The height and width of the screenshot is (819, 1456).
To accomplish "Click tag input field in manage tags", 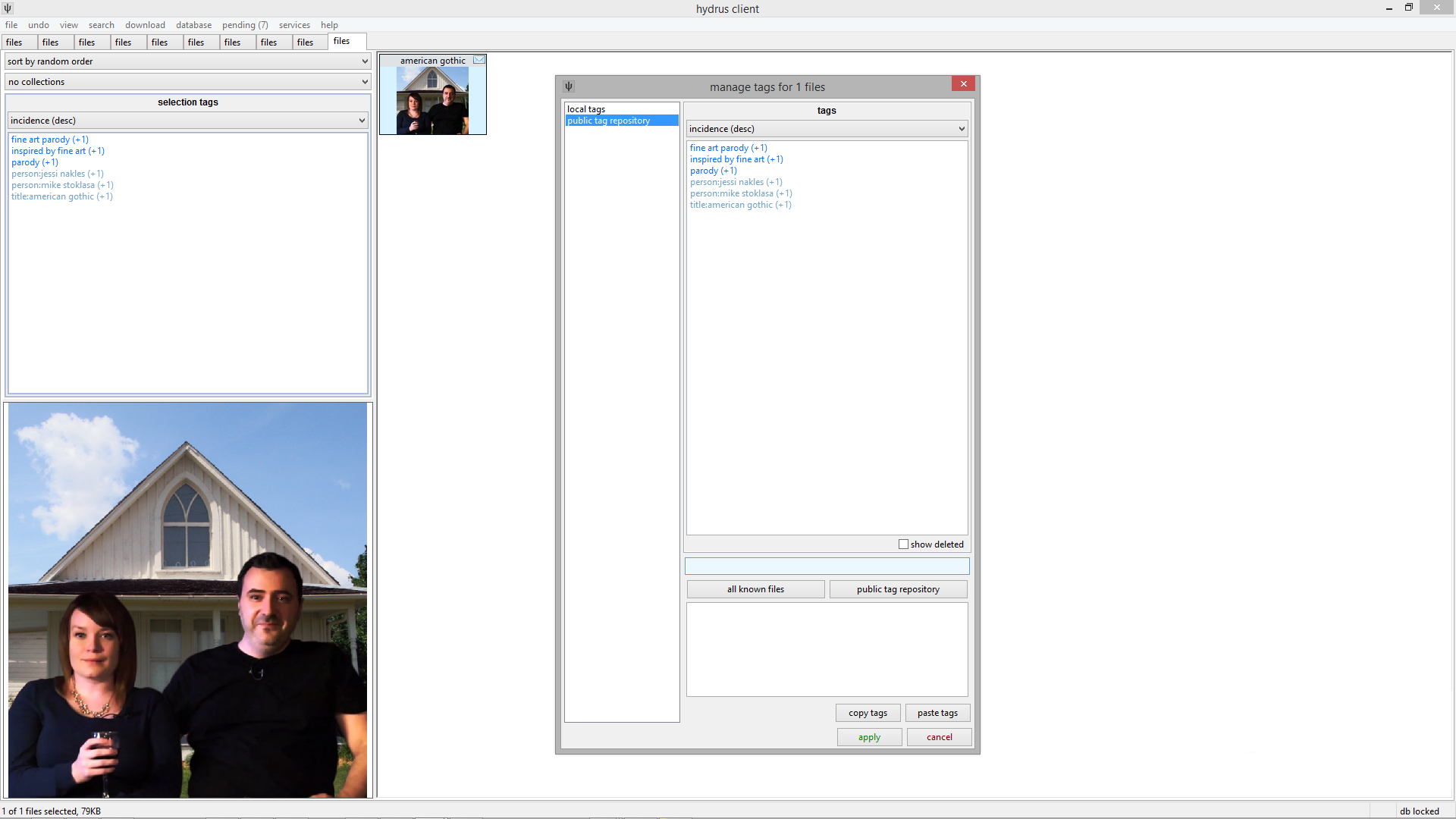I will (x=827, y=565).
